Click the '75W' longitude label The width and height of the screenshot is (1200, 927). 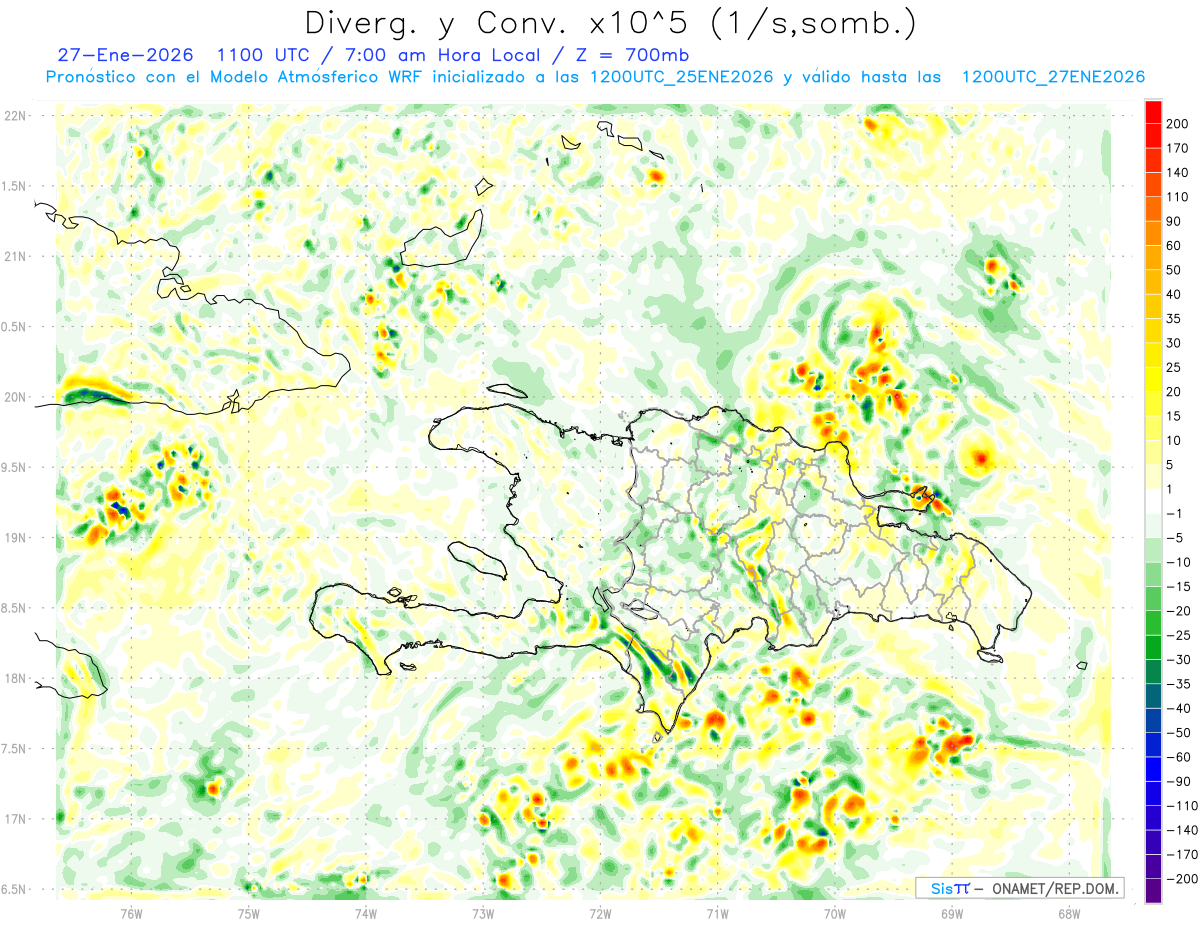[248, 914]
